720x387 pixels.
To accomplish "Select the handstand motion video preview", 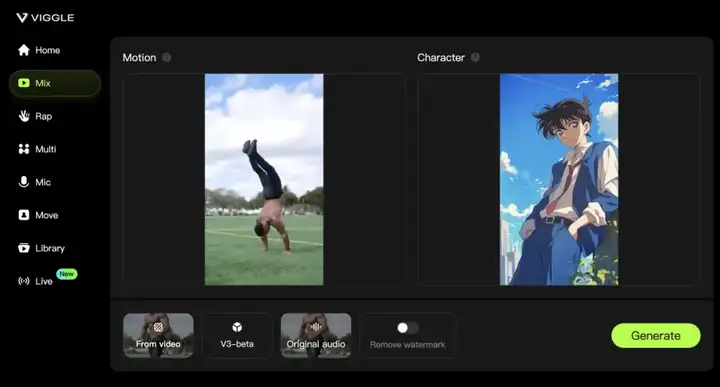I will point(264,179).
